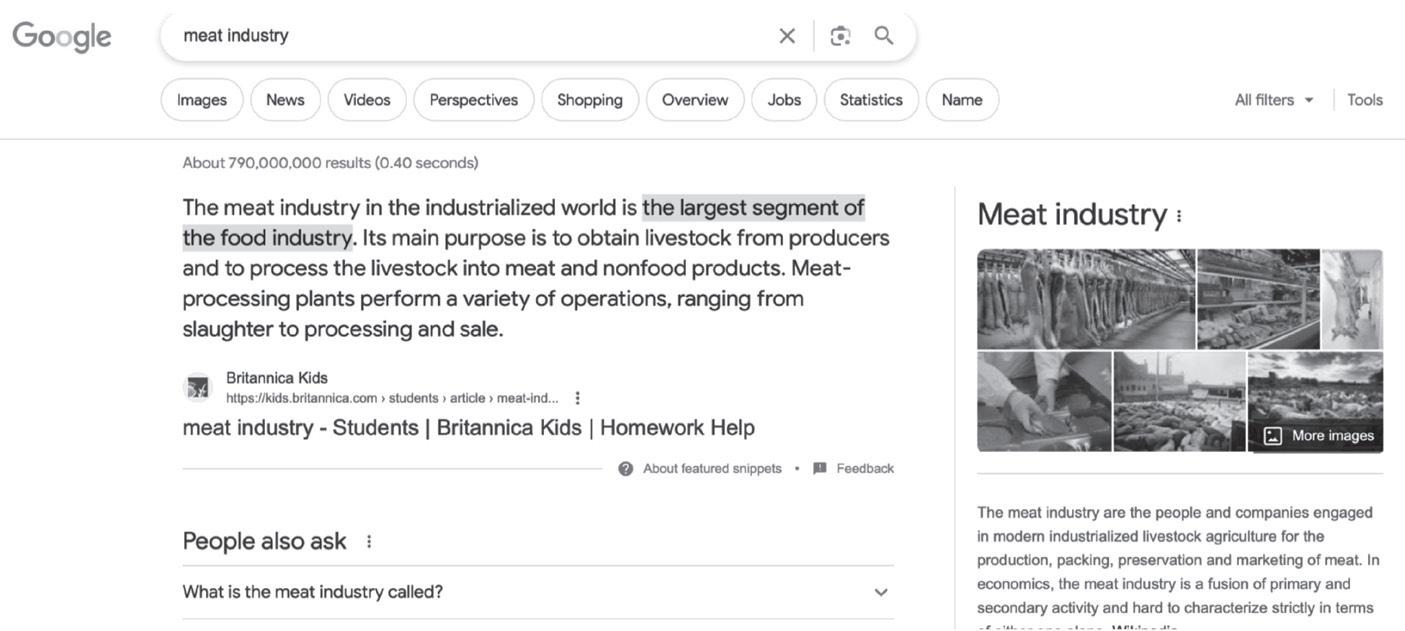Click into the search input field
The image size is (1405, 631).
click(470, 36)
